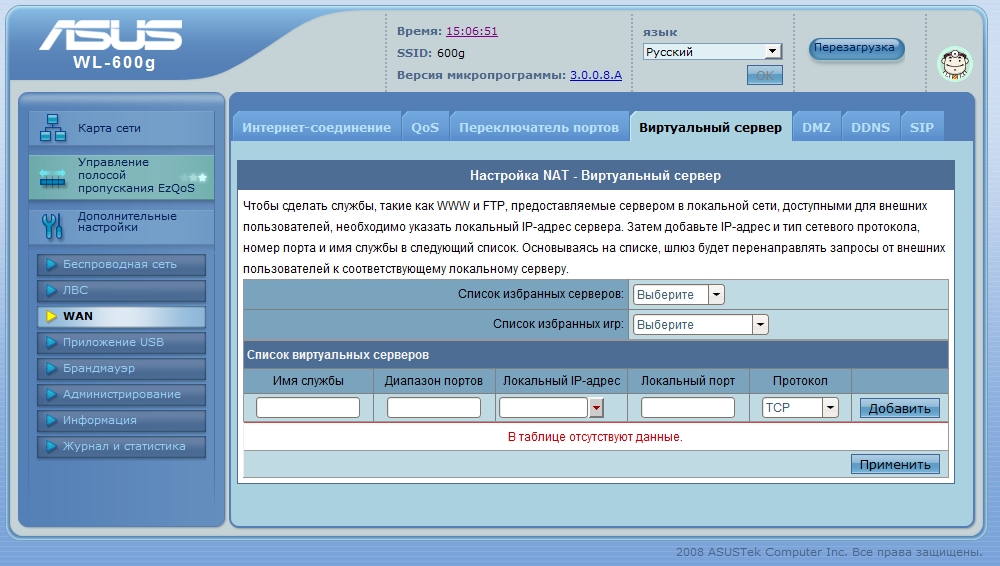Click the local port input field

[688, 408]
